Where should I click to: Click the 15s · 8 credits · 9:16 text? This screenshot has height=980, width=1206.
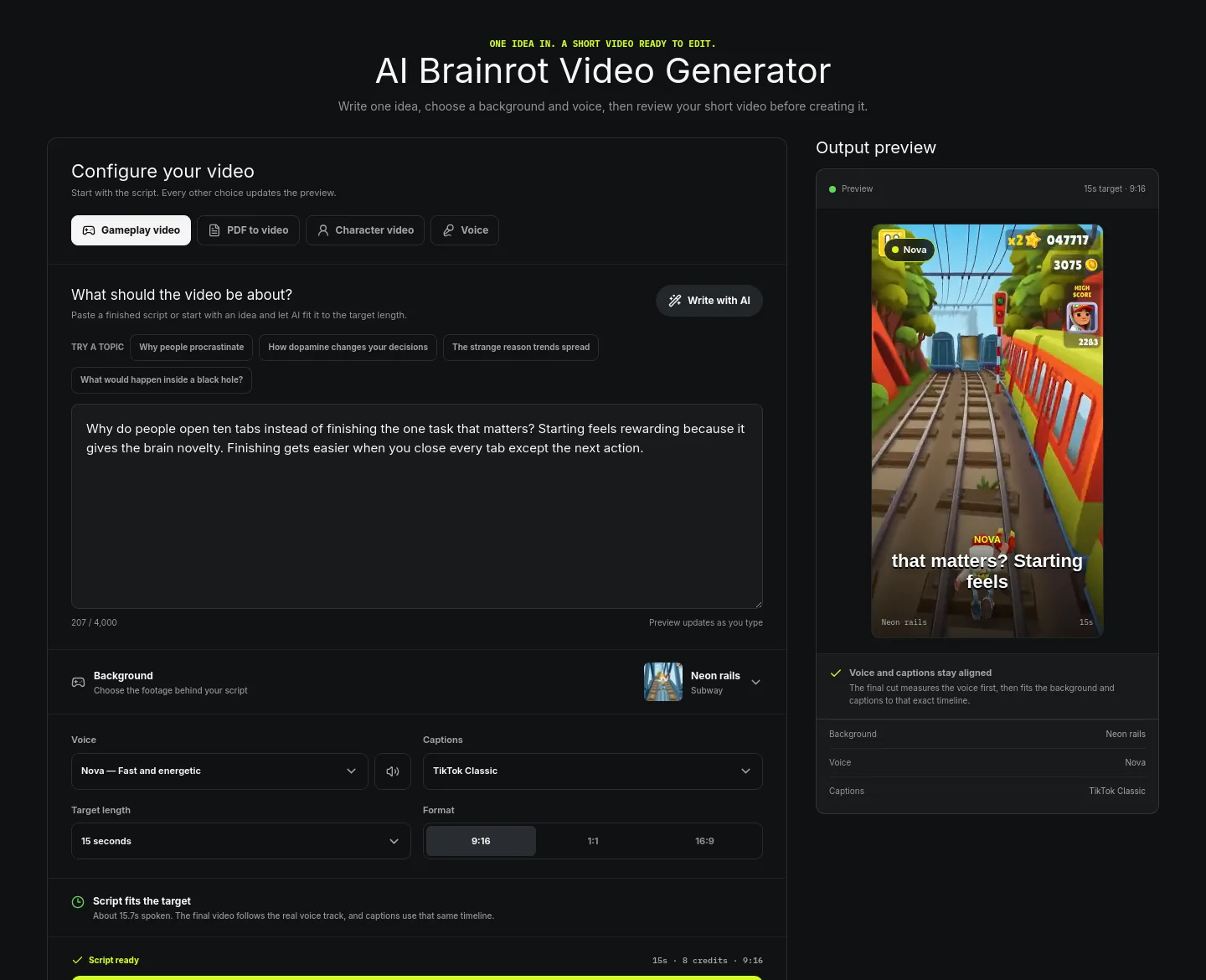tap(708, 961)
